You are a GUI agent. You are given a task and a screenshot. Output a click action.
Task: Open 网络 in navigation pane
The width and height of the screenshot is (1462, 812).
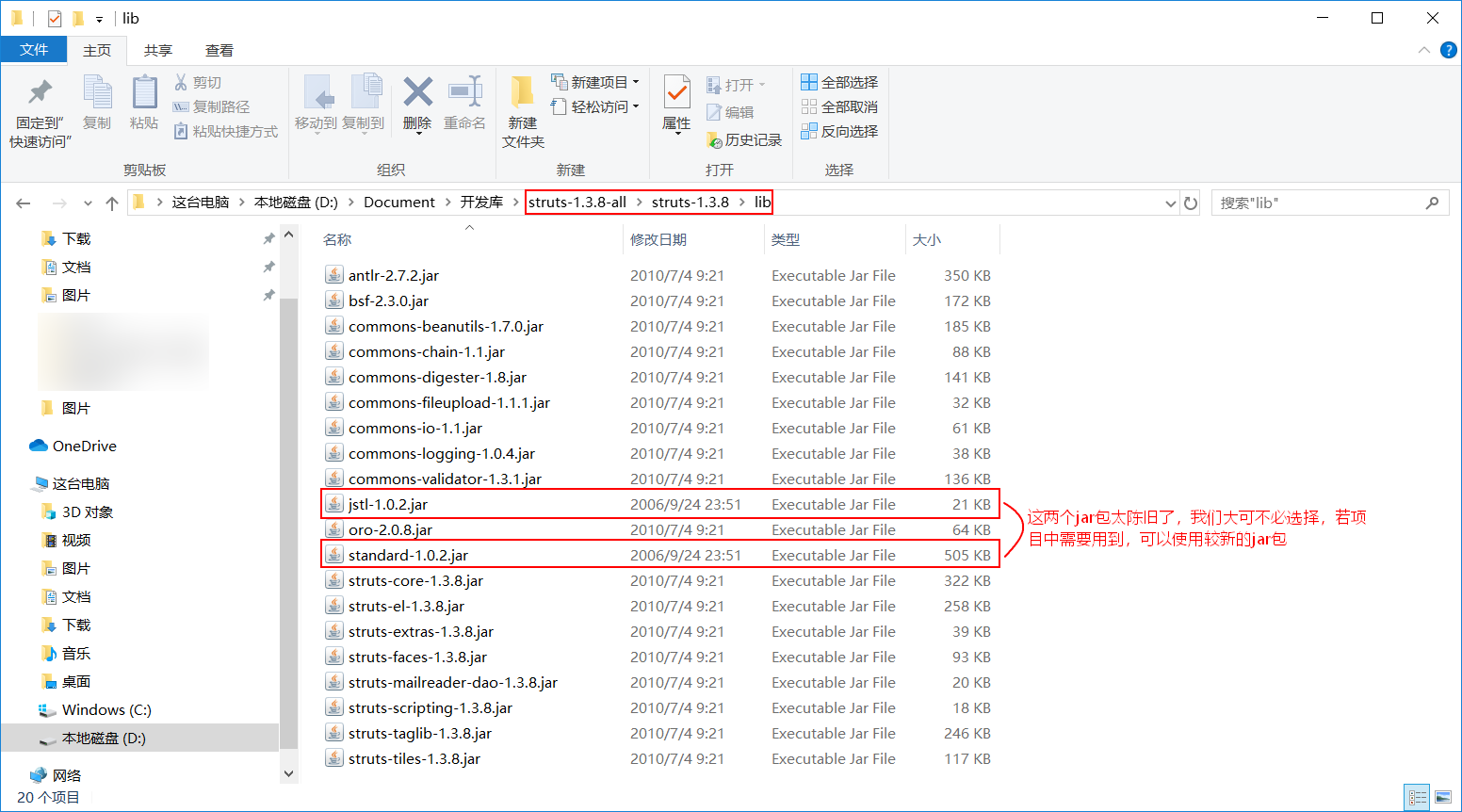tap(57, 776)
